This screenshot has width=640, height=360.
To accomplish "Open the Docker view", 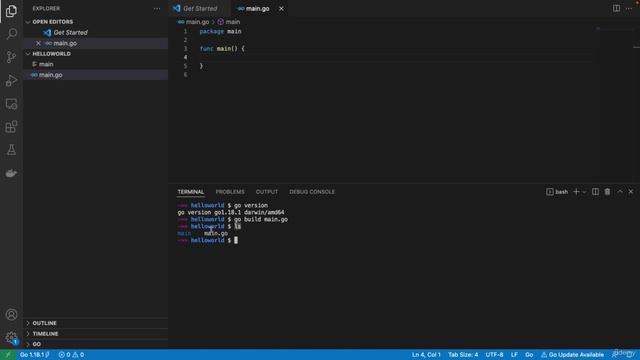I will [x=11, y=173].
